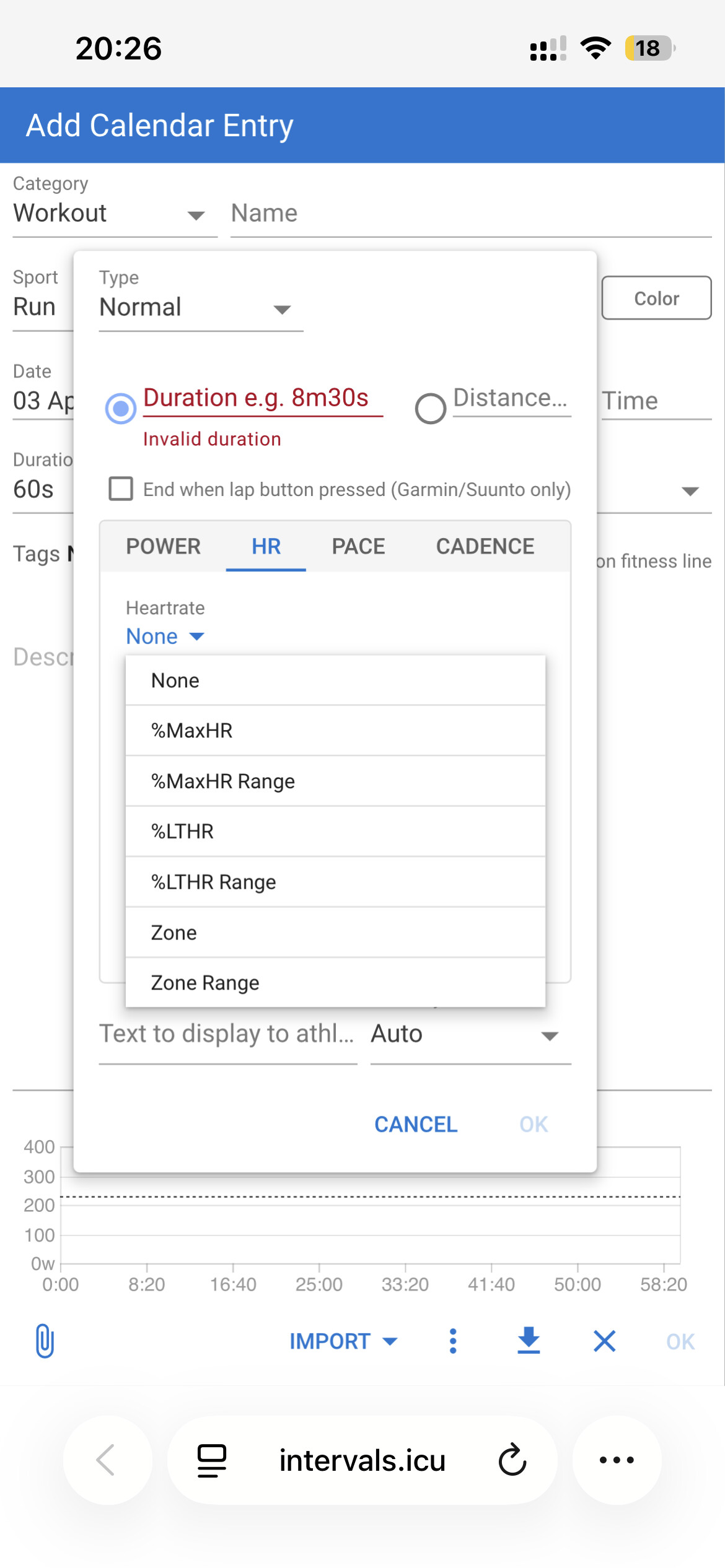Image resolution: width=725 pixels, height=1568 pixels.
Task: Click the paperclip attachment icon
Action: coord(45,1341)
